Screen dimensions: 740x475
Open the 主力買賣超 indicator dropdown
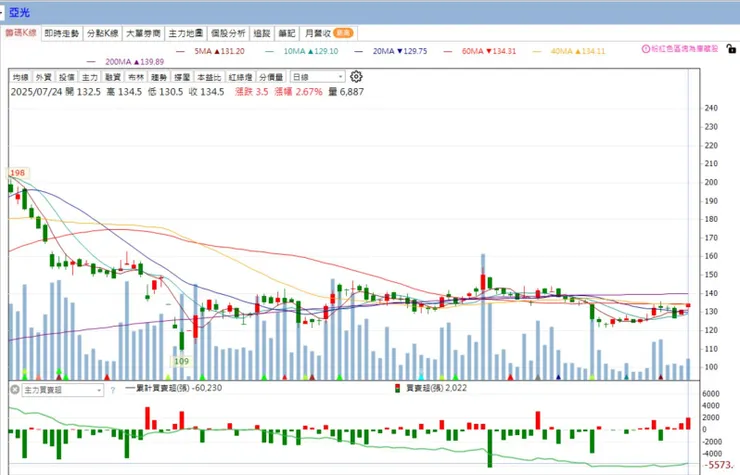63,390
